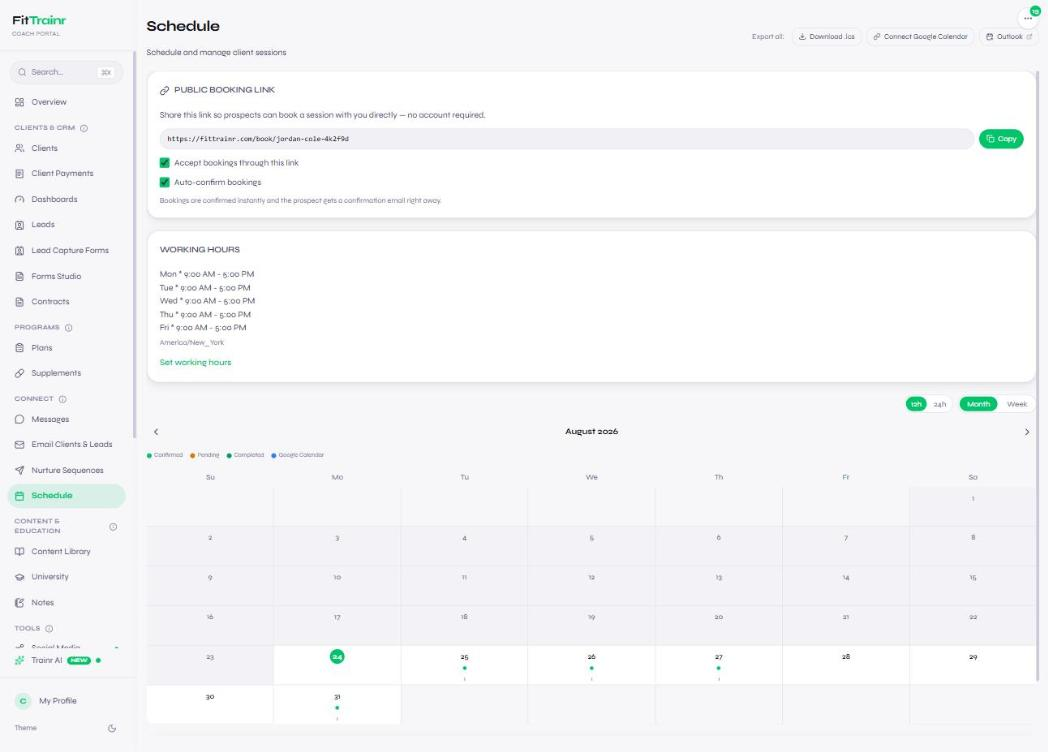Uncheck Auto-confirm bookings
1048x752 pixels.
click(164, 182)
